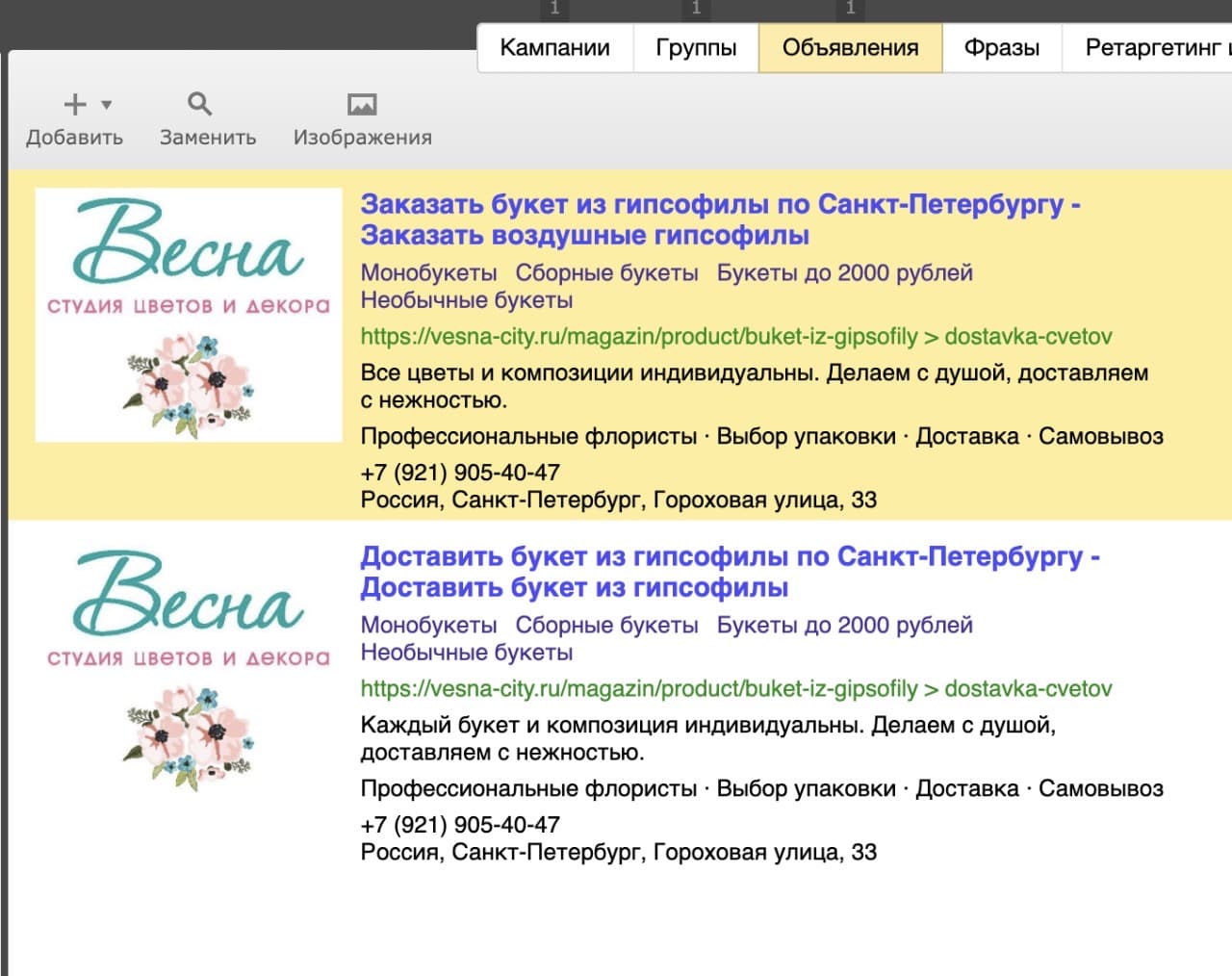1232x976 pixels.
Task: Open the Изображения image tool
Action: pos(361,103)
